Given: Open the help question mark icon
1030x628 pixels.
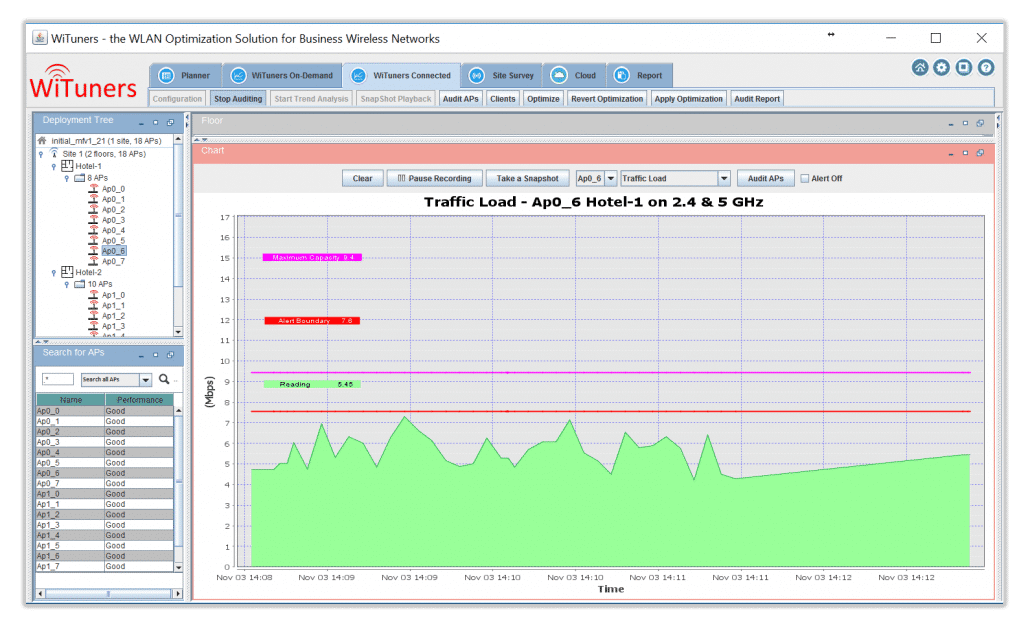Looking at the screenshot, I should pyautogui.click(x=985, y=68).
